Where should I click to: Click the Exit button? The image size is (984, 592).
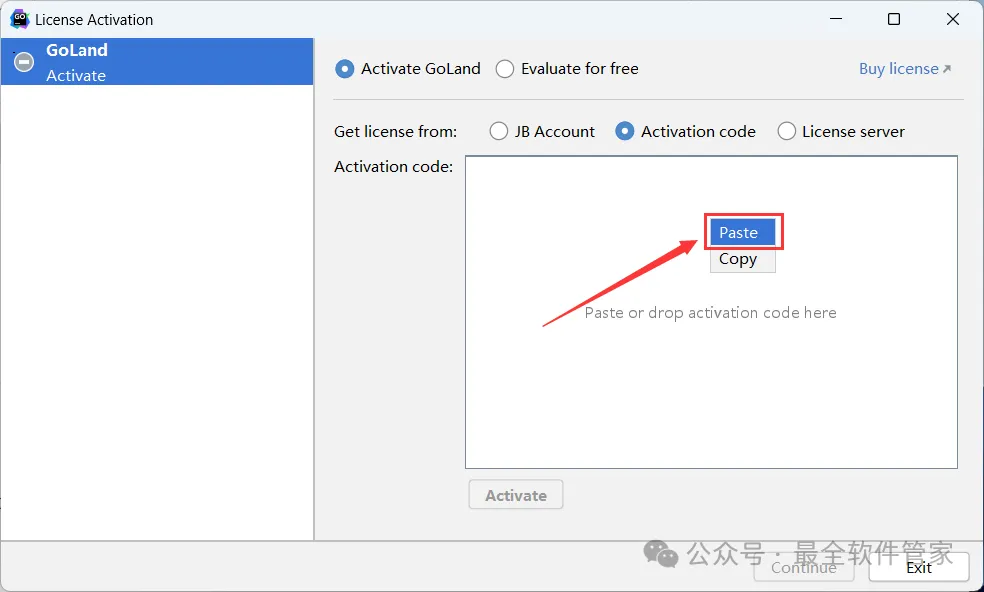point(919,568)
